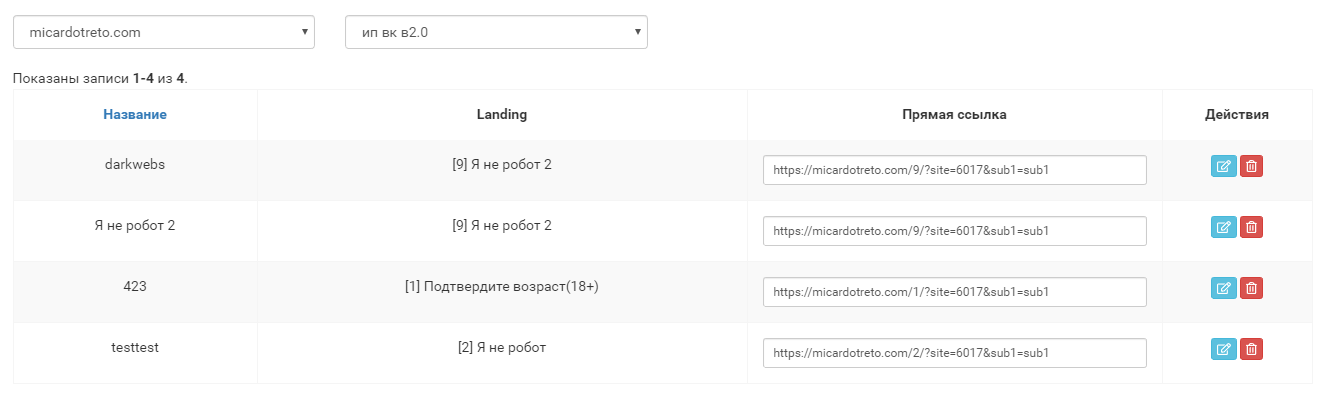This screenshot has width=1317, height=405.
Task: Open the ип вк в2.0 dropdown
Action: pyautogui.click(x=496, y=32)
